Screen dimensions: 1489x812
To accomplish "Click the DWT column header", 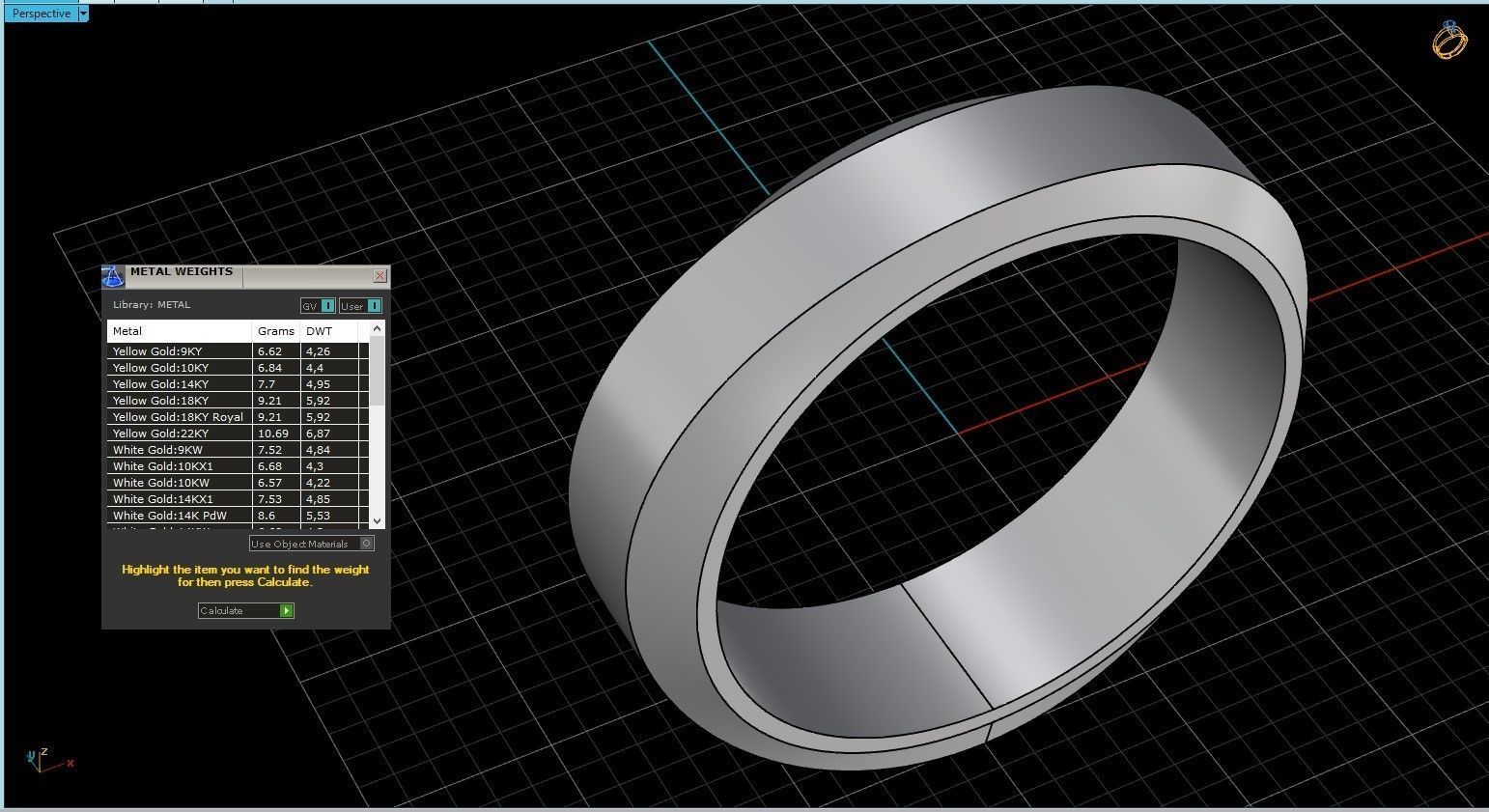I will coord(329,331).
